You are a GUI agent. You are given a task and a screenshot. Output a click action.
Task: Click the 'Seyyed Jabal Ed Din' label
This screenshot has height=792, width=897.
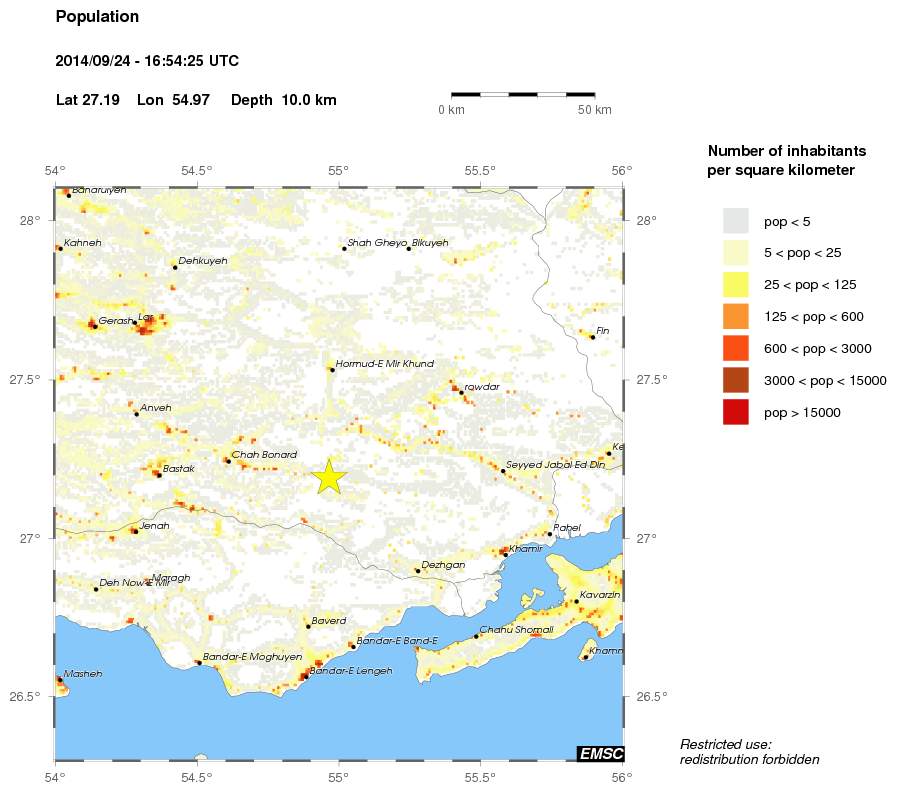(x=555, y=465)
